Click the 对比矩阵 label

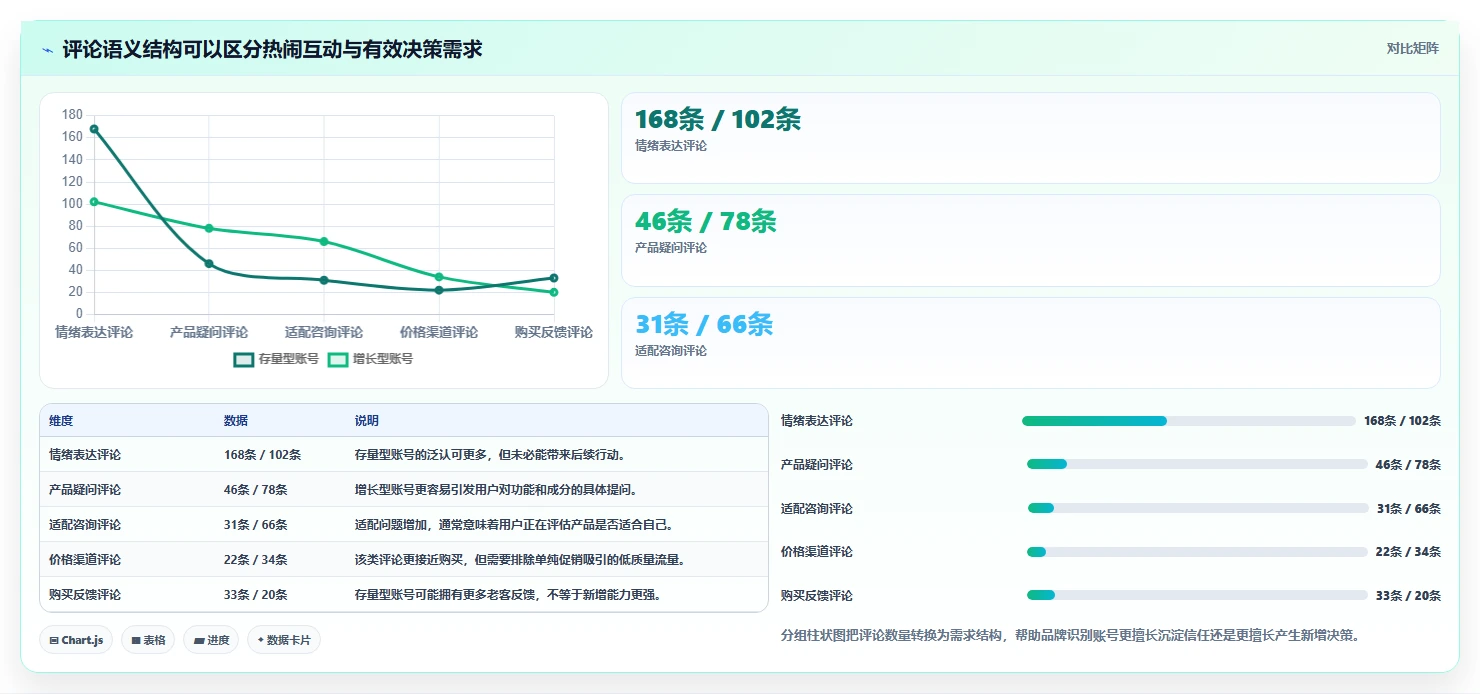click(1413, 48)
